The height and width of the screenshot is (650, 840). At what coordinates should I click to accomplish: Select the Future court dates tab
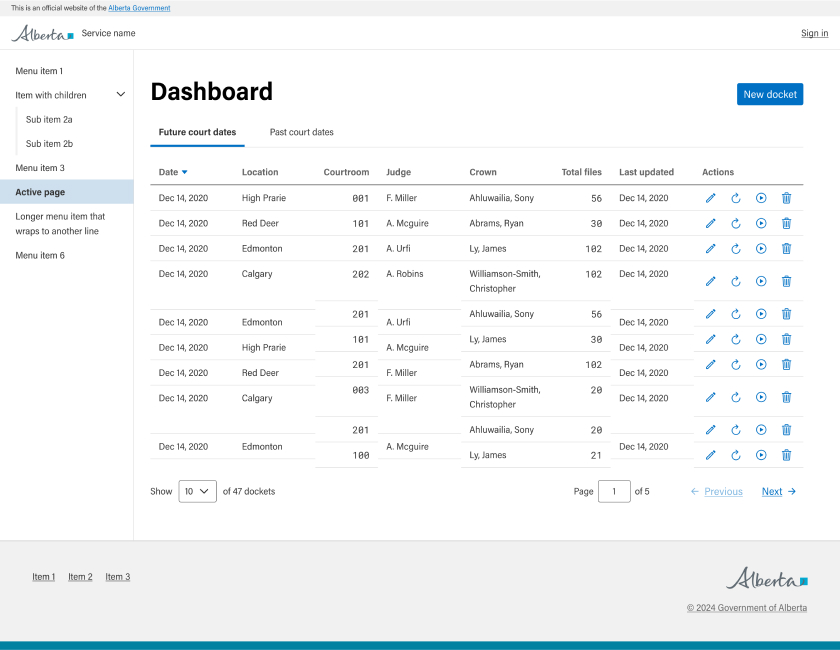pyautogui.click(x=197, y=132)
